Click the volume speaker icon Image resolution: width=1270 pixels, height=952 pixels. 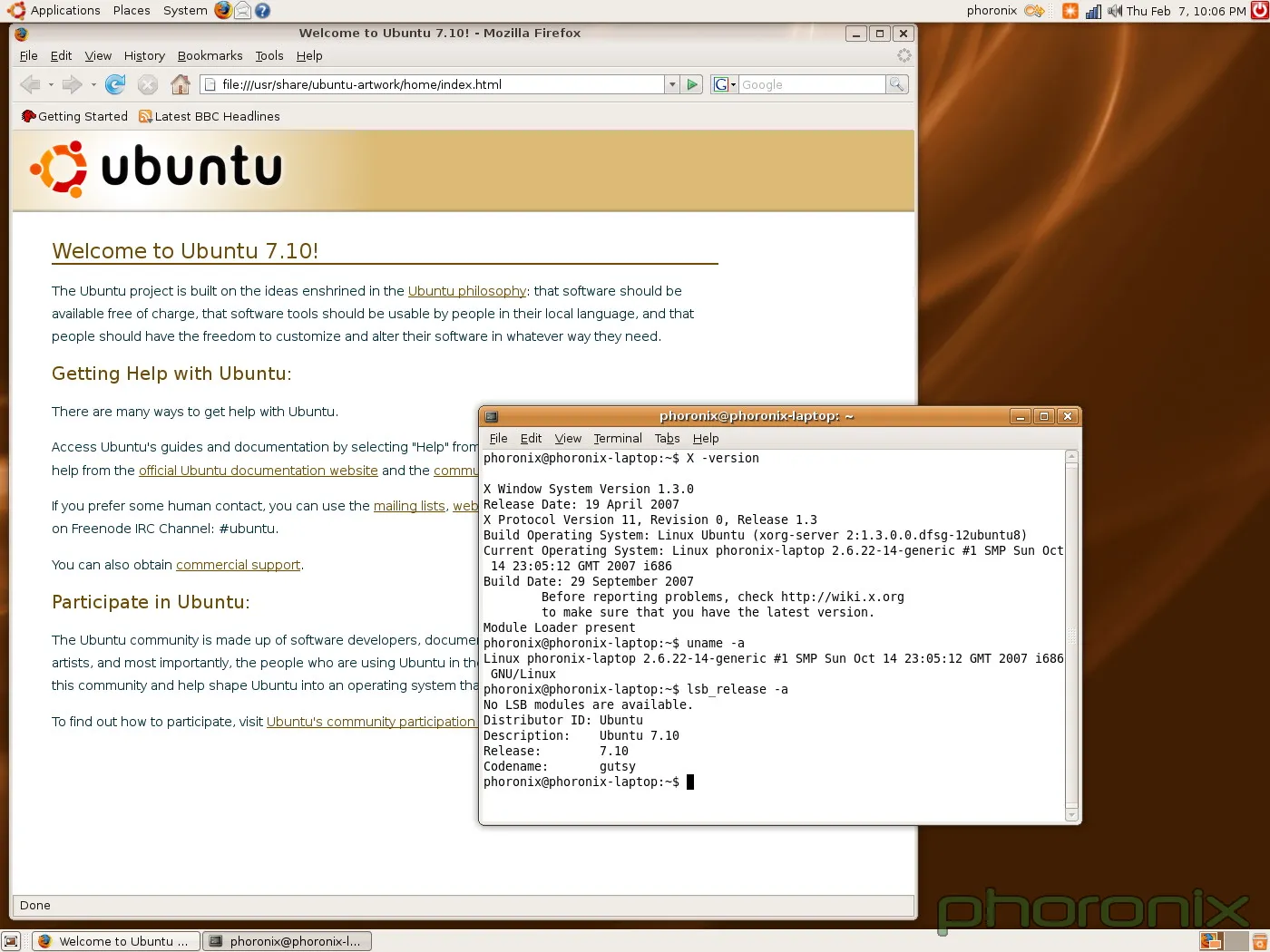pyautogui.click(x=1115, y=11)
